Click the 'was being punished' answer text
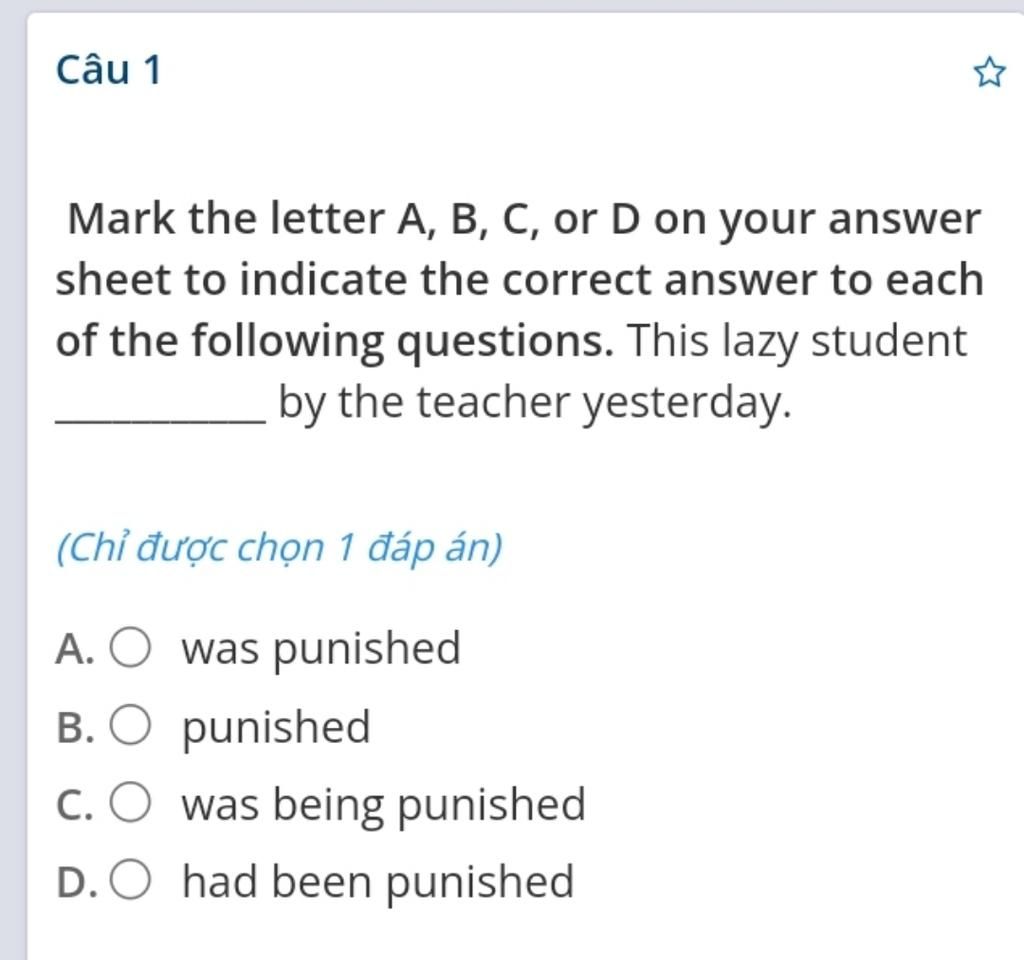This screenshot has height=960, width=1024. coord(383,805)
